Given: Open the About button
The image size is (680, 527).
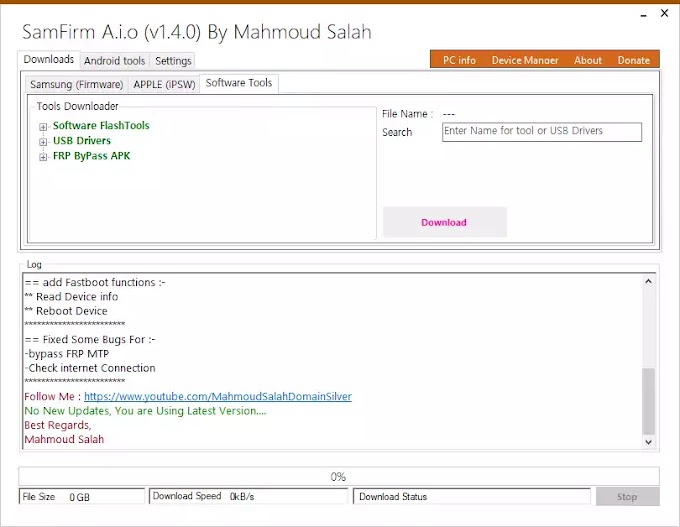Looking at the screenshot, I should click(588, 60).
